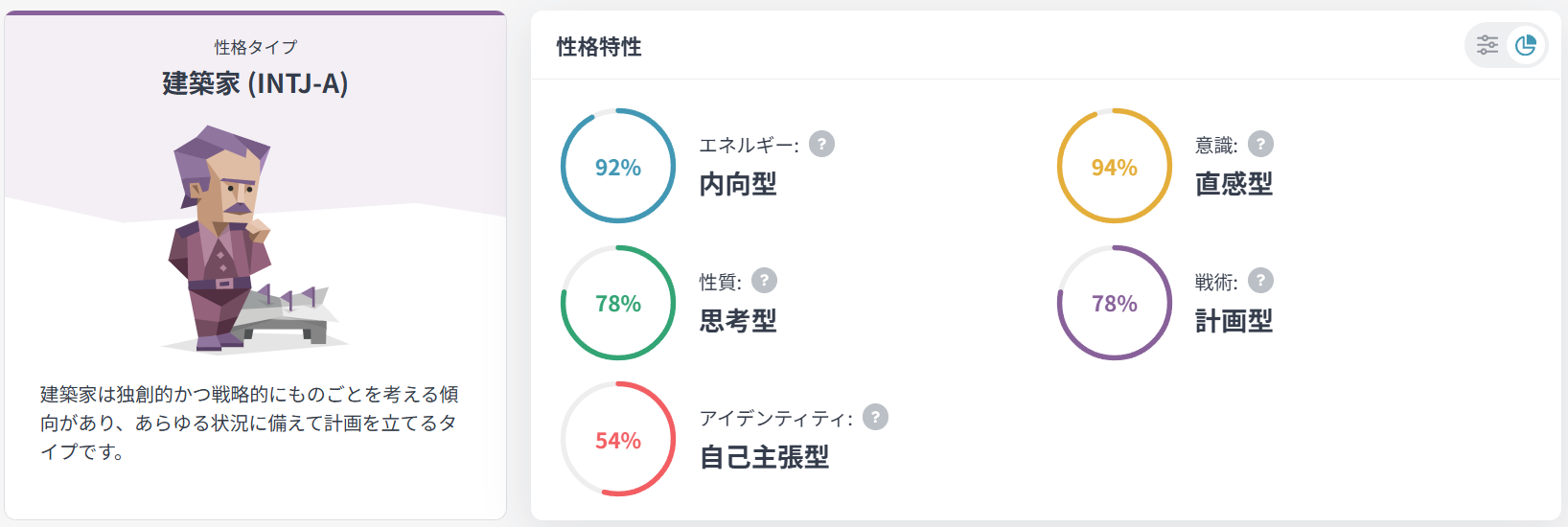Click the 建築家 (INTJ-A) title
The image size is (1568, 527).
point(255,83)
